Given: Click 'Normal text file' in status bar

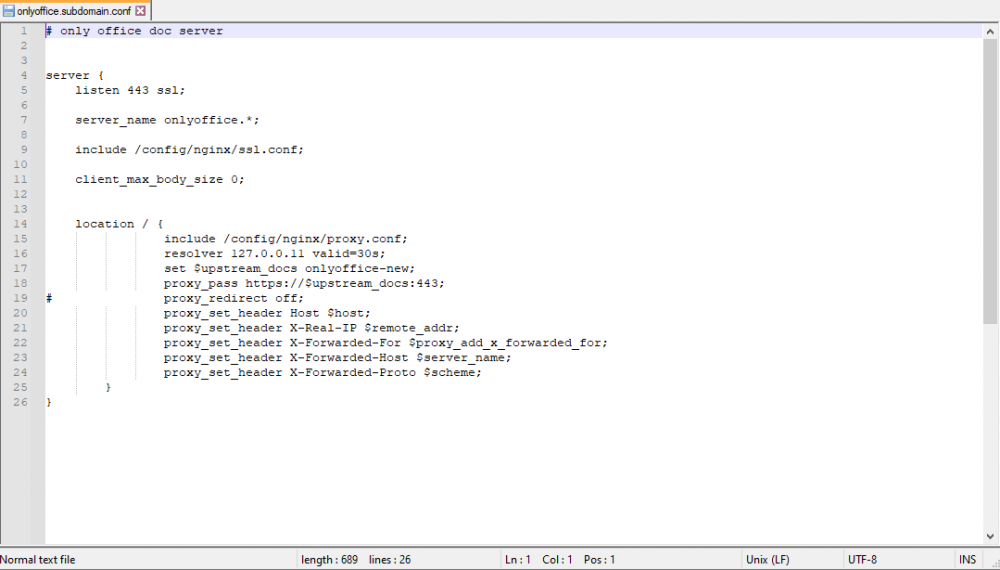Looking at the screenshot, I should pos(38,560).
